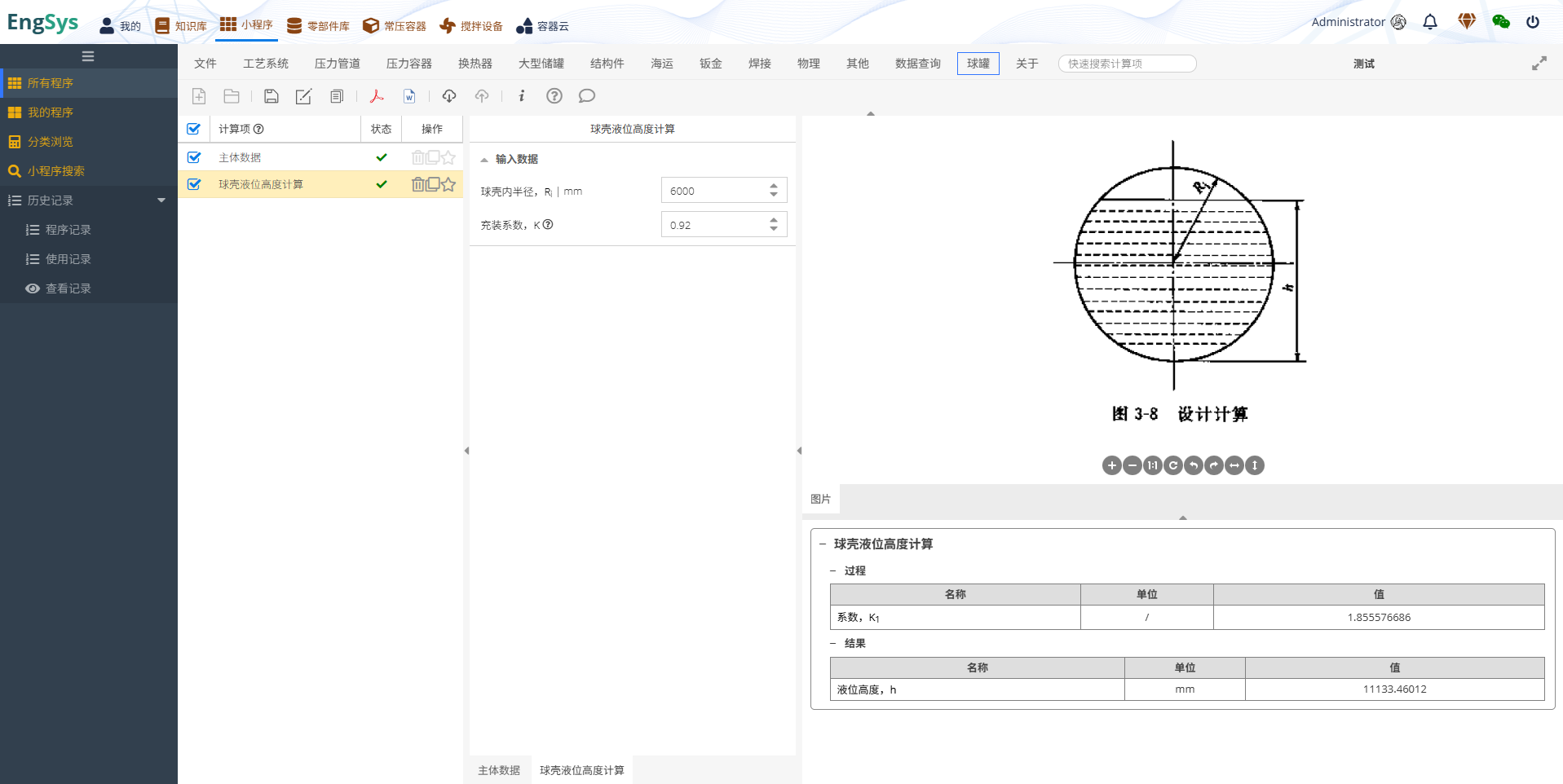Screen dimensions: 1563x784
Task: Collapse the 结果 results section
Action: 833,643
